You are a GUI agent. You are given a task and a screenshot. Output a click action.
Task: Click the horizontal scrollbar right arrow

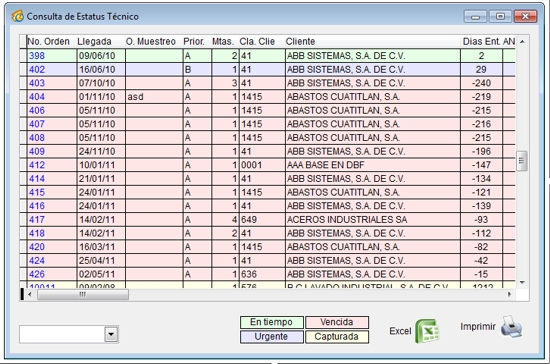click(509, 294)
